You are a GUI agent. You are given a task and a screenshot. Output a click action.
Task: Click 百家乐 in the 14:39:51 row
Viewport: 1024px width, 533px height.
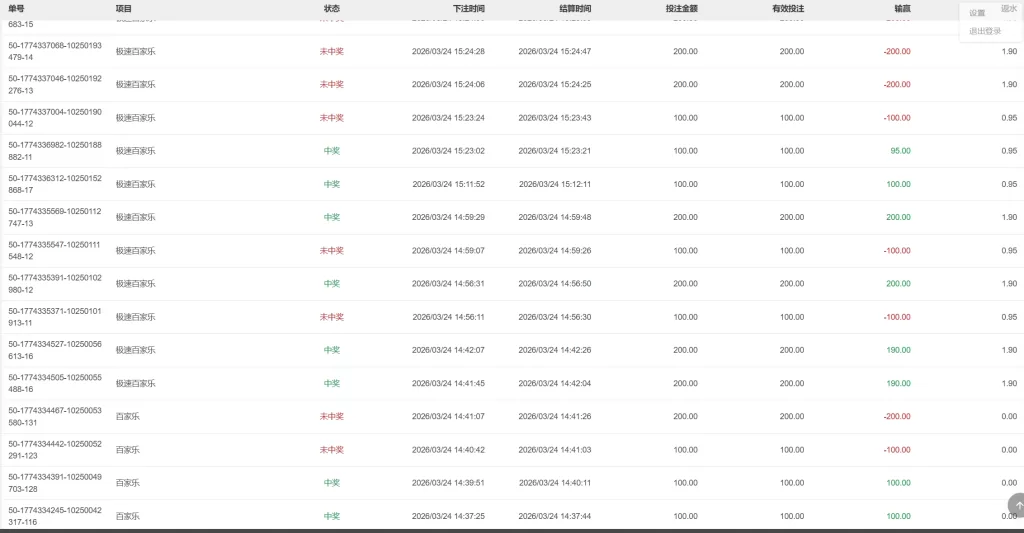pos(127,482)
